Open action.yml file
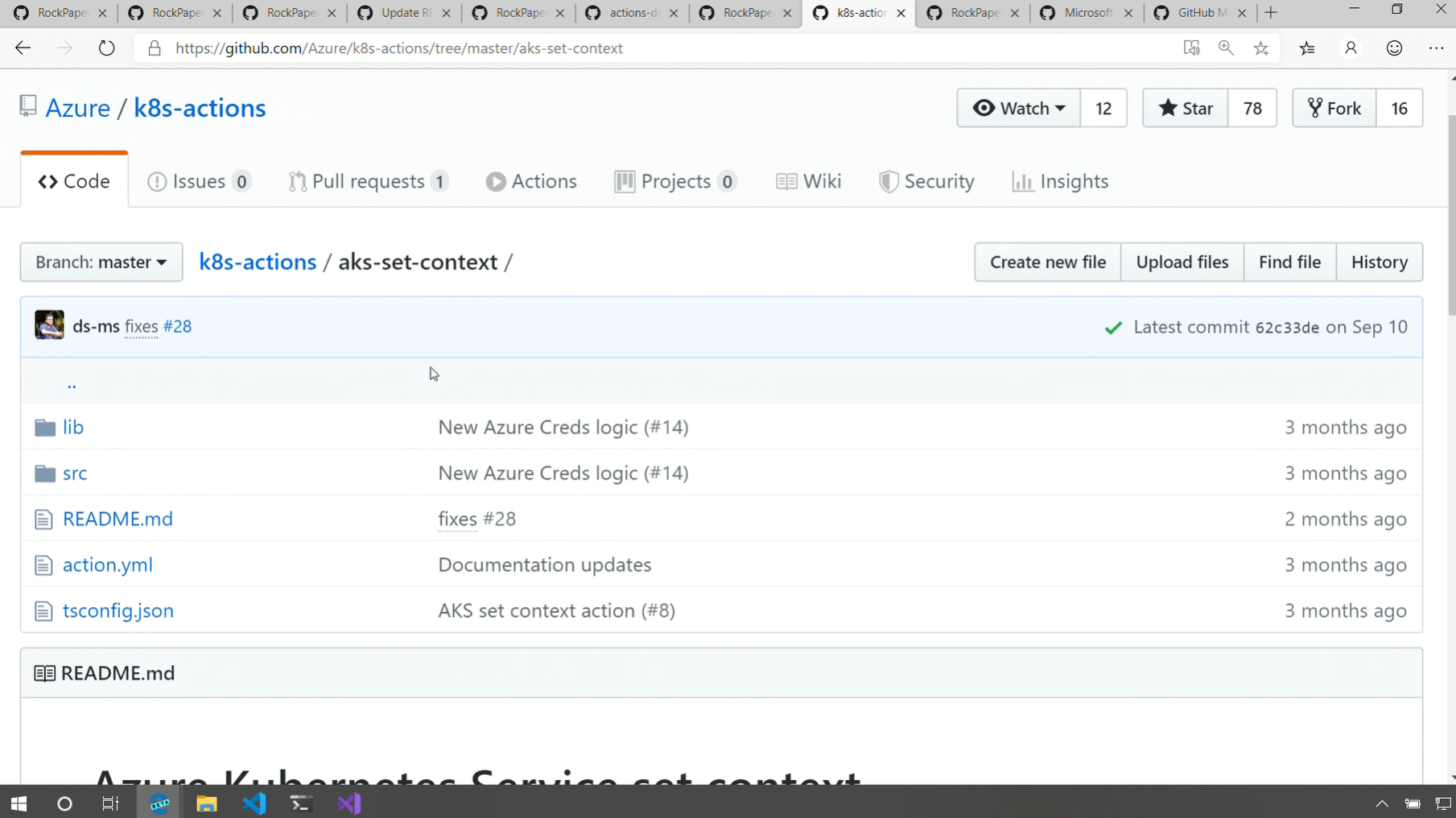The width and height of the screenshot is (1456, 818). coord(108,564)
